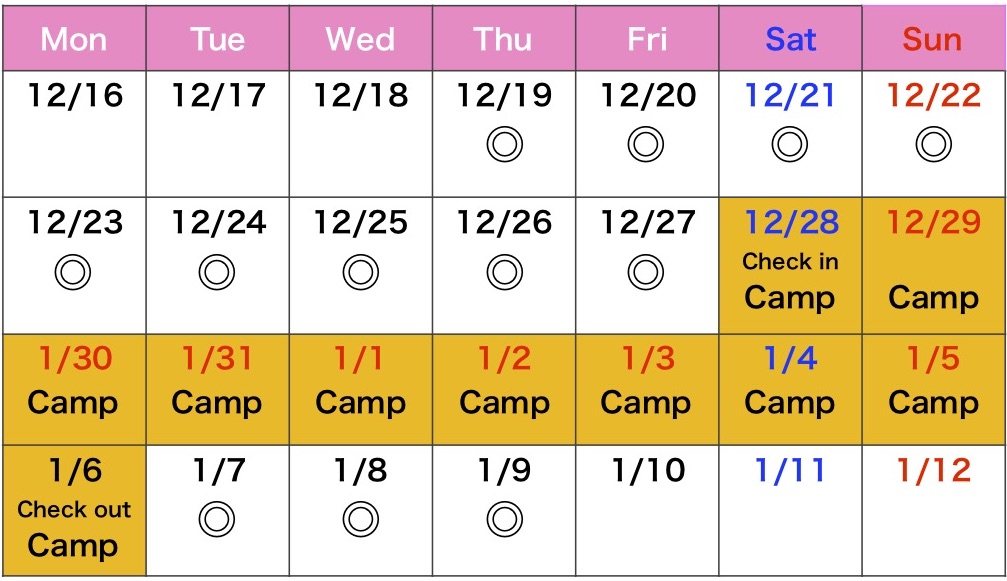Click the double-circle mark under 1/7
This screenshot has height=581, width=1007.
click(x=217, y=519)
